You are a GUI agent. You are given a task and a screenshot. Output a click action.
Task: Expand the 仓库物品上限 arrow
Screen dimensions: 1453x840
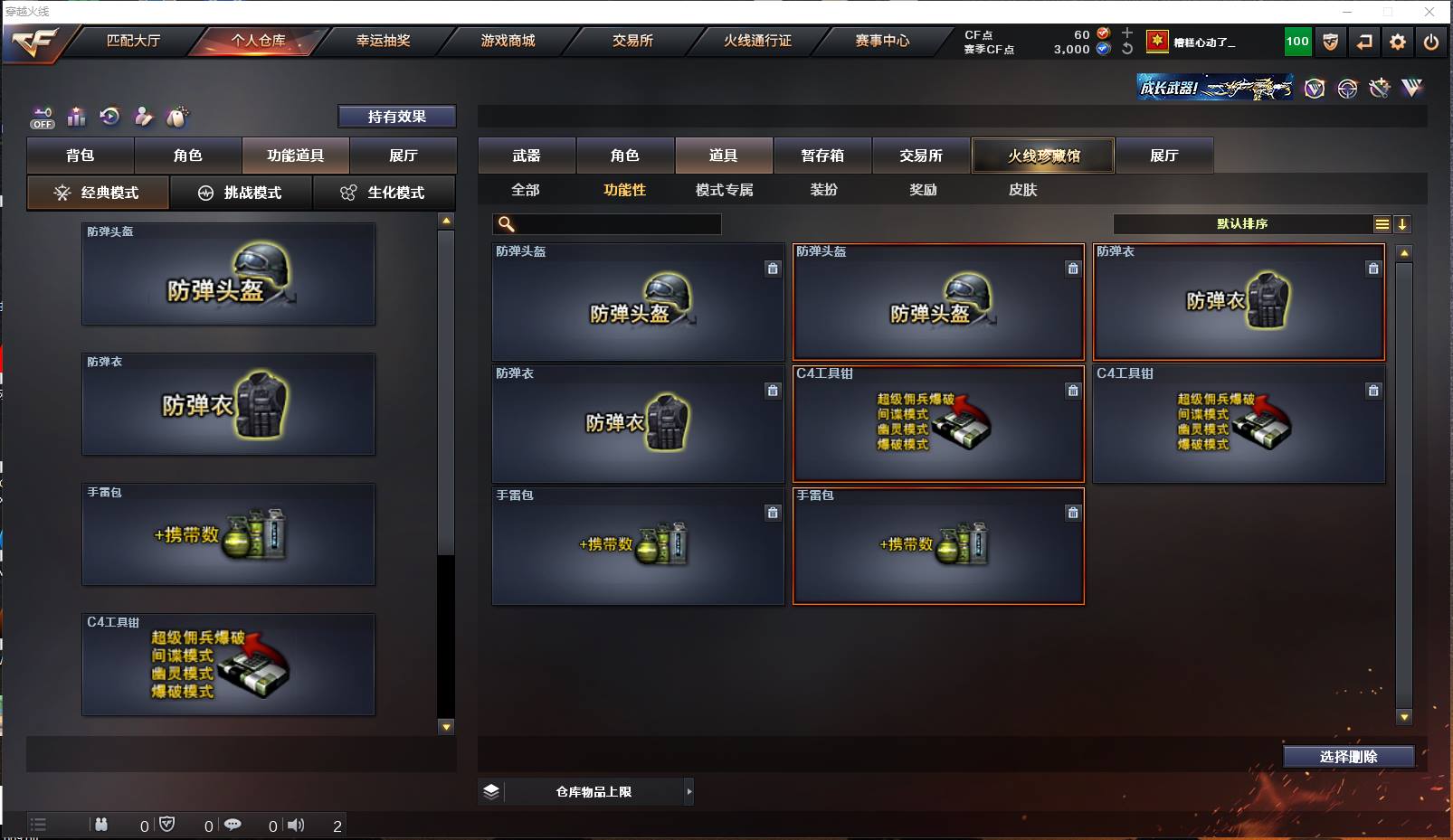689,792
